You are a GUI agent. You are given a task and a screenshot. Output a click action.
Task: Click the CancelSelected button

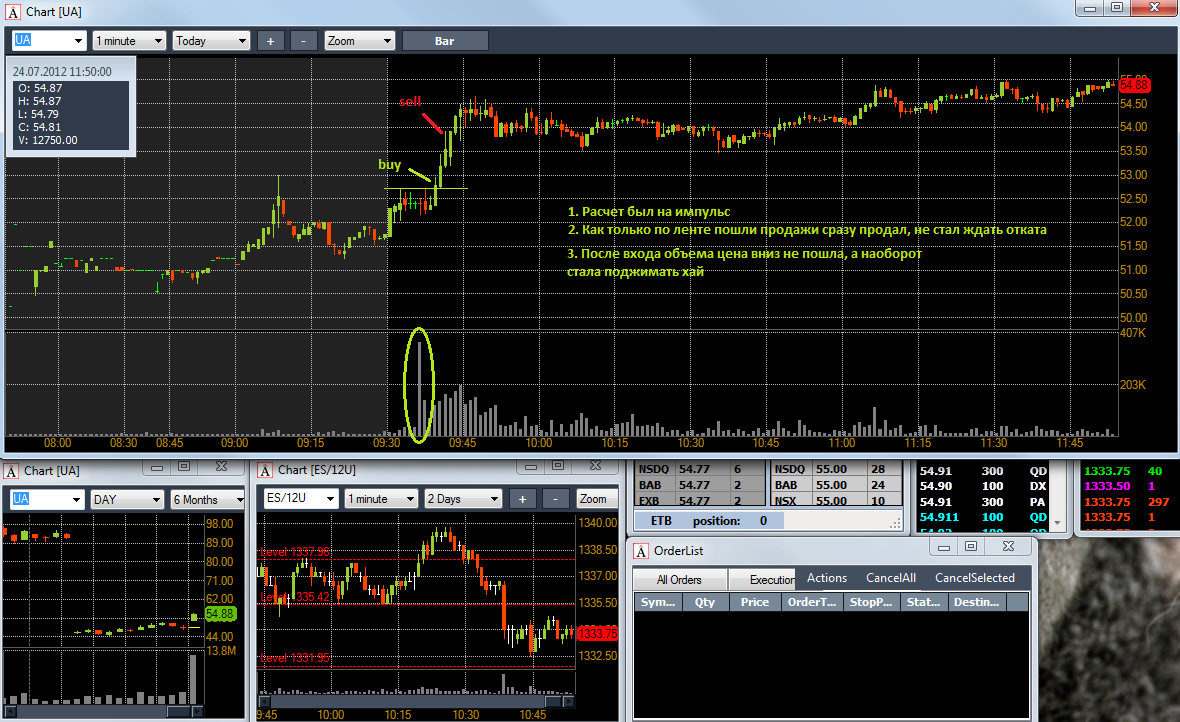[975, 577]
